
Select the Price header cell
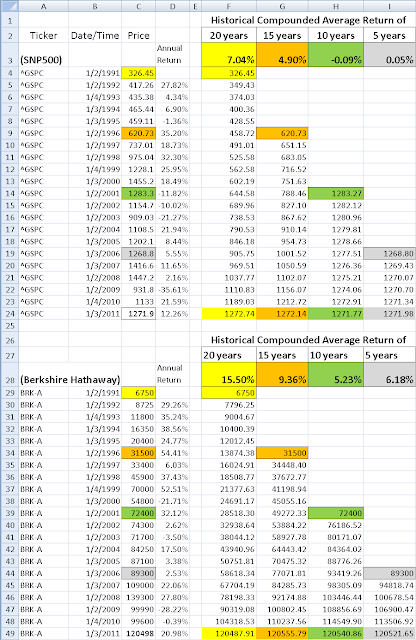pyautogui.click(x=138, y=36)
